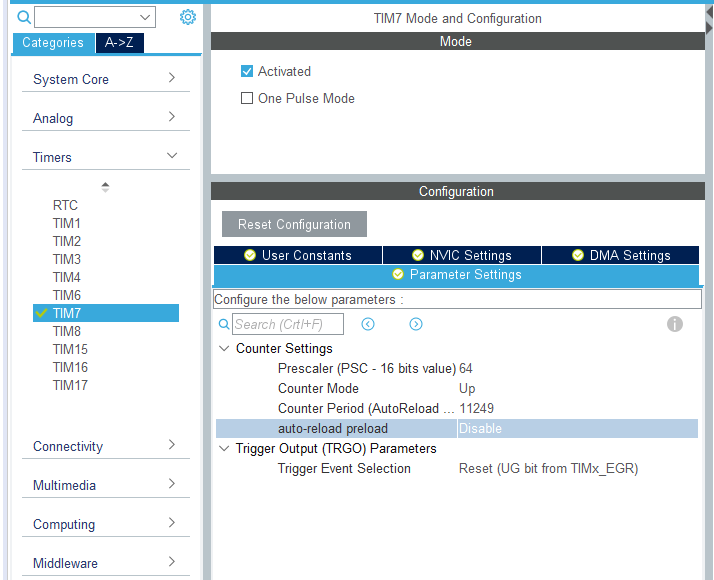Select RTC in the Timers list
714x580 pixels.
(65, 205)
